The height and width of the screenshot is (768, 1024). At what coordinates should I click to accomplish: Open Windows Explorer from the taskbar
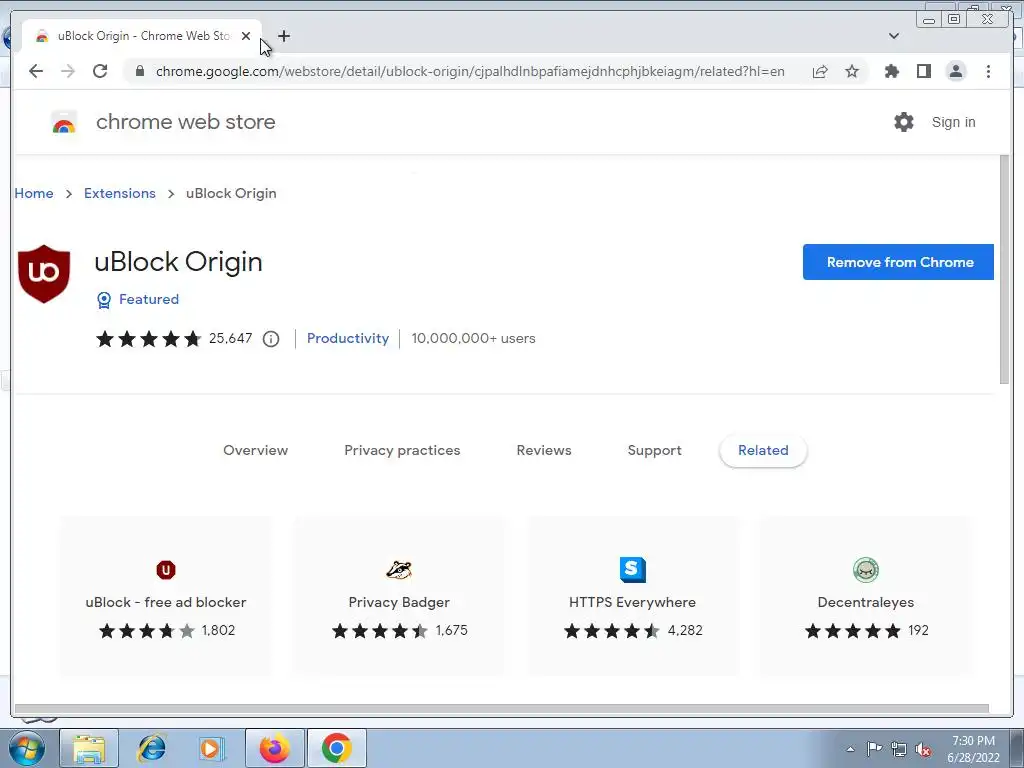coord(89,748)
